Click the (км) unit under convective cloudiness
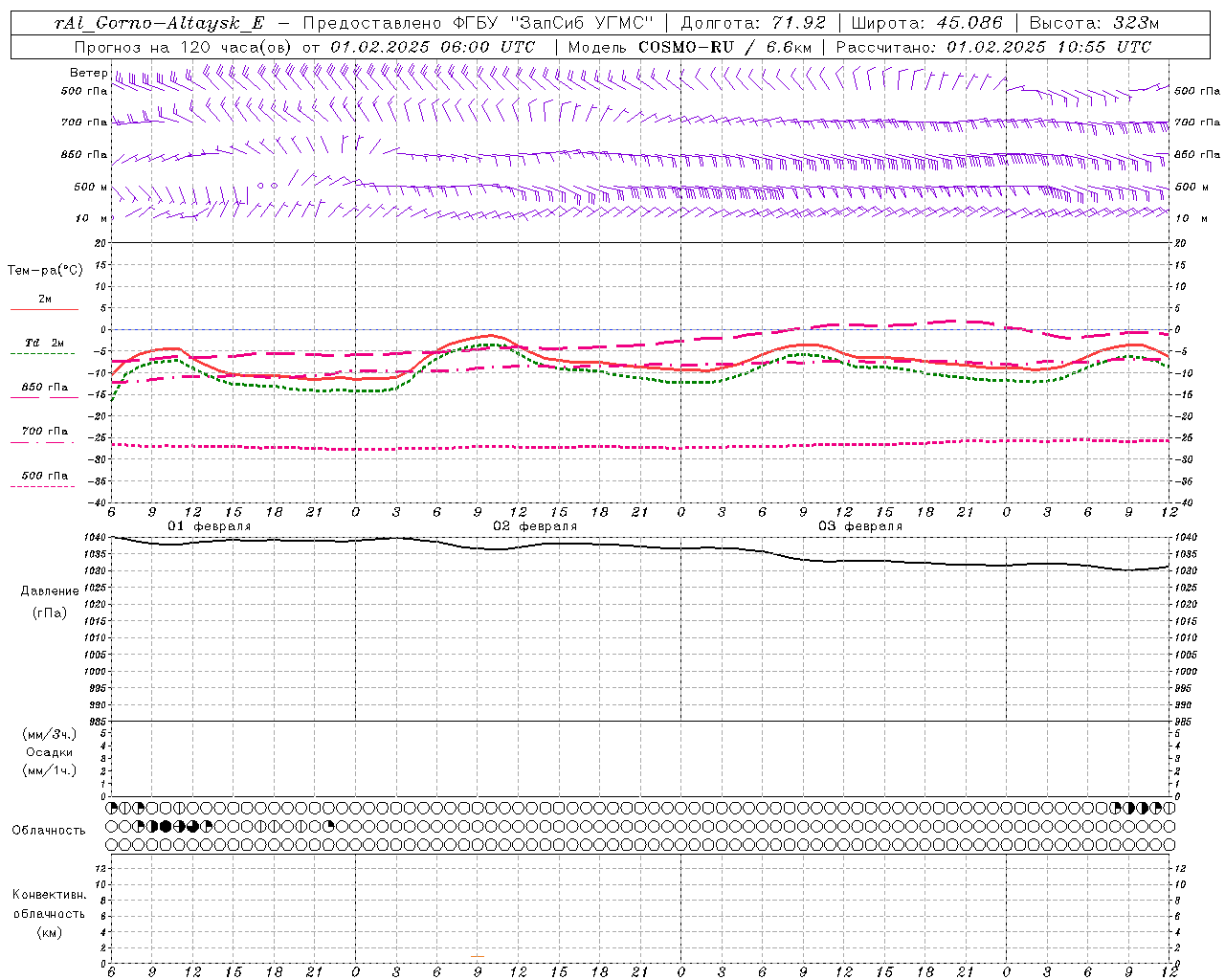Screen dimensions: 1225x980 coord(49,932)
